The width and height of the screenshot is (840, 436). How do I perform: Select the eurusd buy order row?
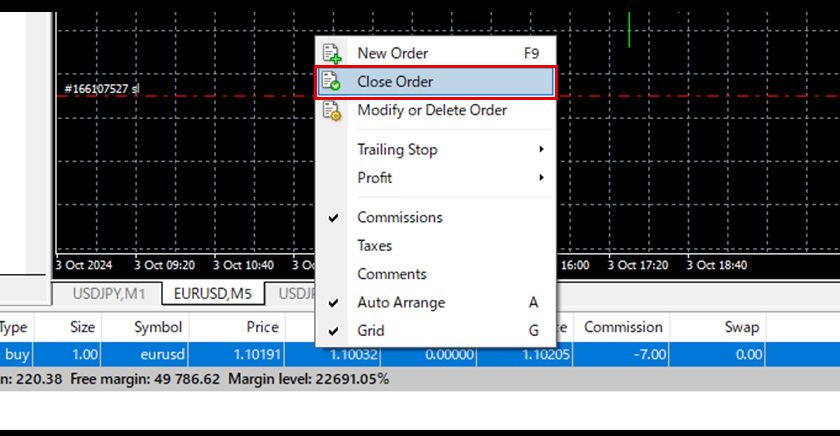tap(158, 354)
